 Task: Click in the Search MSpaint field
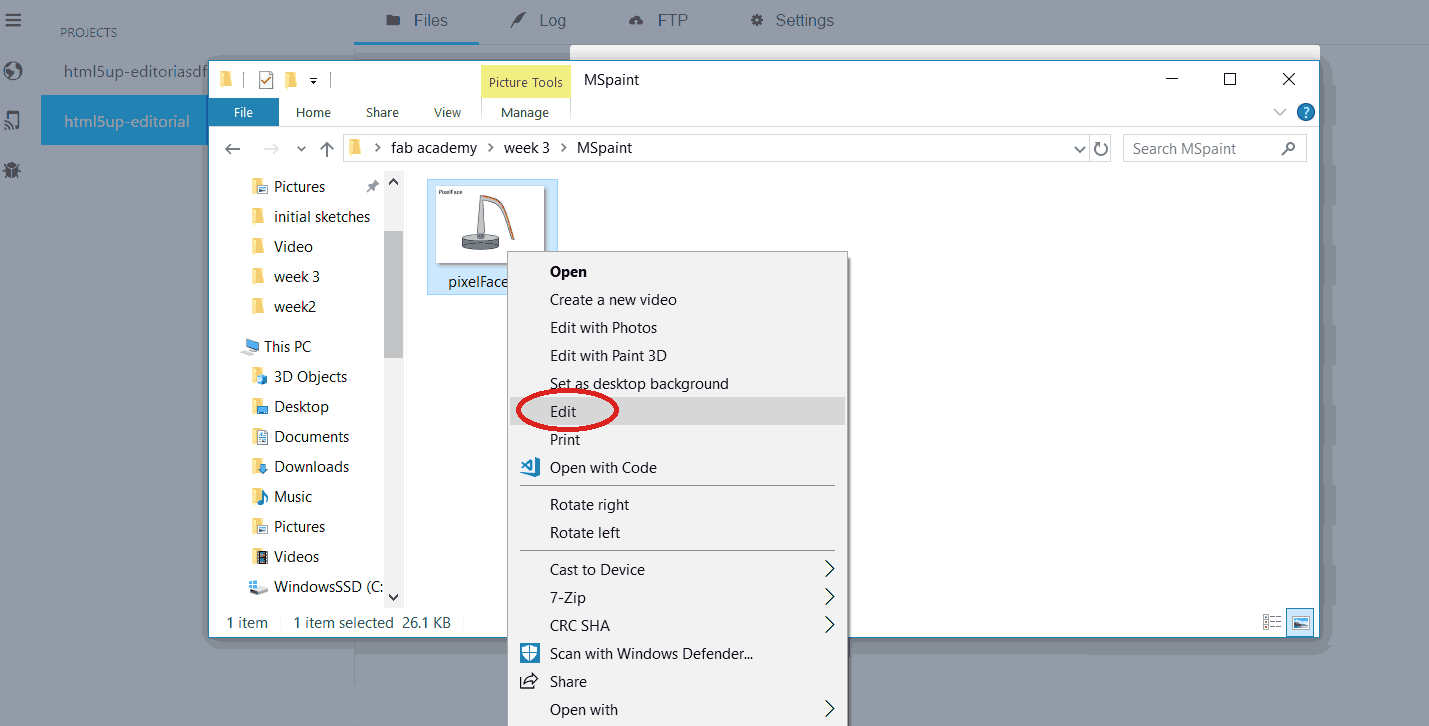click(1214, 149)
